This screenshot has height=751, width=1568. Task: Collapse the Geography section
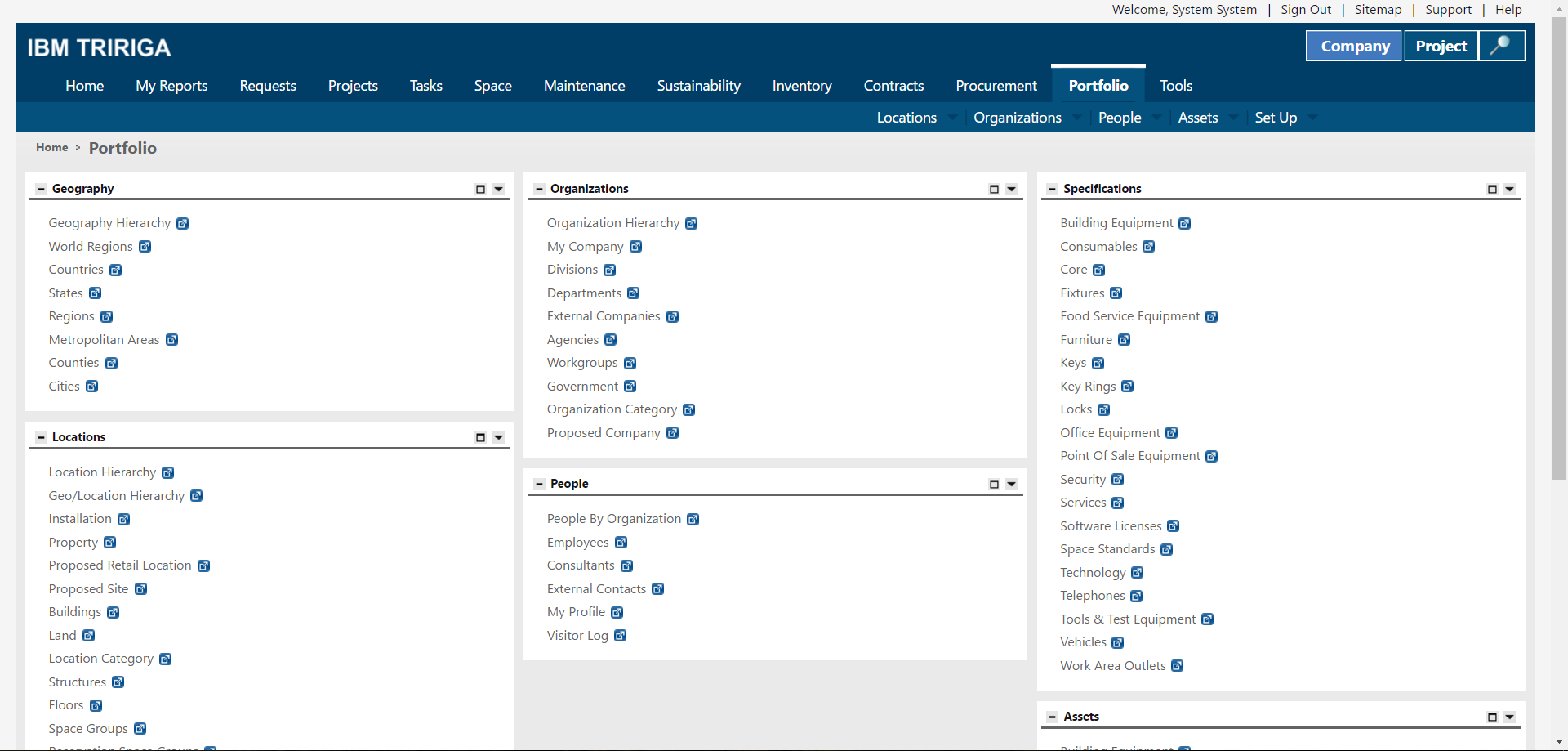(41, 190)
